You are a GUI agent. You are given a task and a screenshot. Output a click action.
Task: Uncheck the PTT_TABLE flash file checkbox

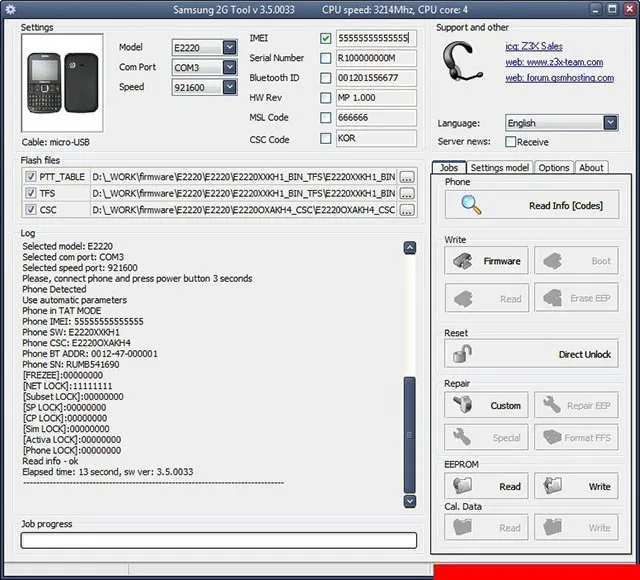click(x=31, y=177)
